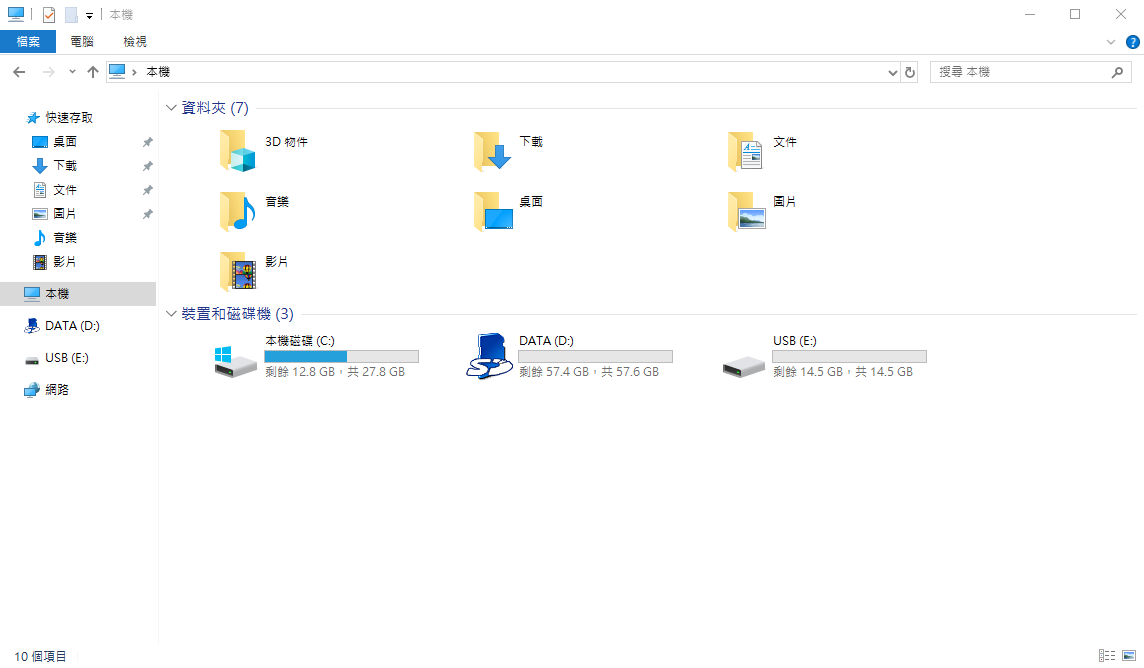The width and height of the screenshot is (1144, 668).
Task: Click the 文件 icon in sidebar
Action: tap(40, 190)
